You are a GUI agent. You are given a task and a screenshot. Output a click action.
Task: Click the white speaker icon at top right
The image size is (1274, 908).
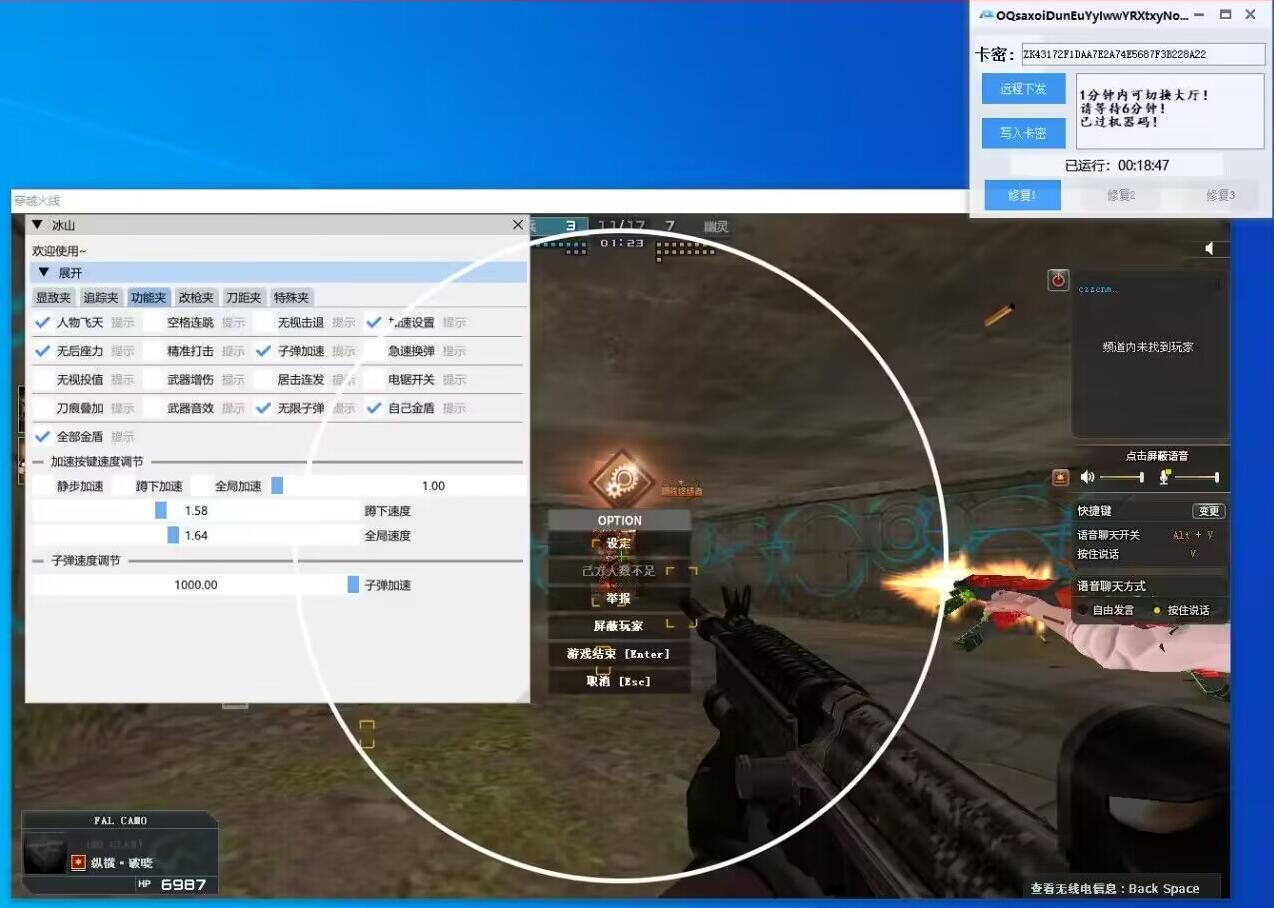coord(1209,248)
